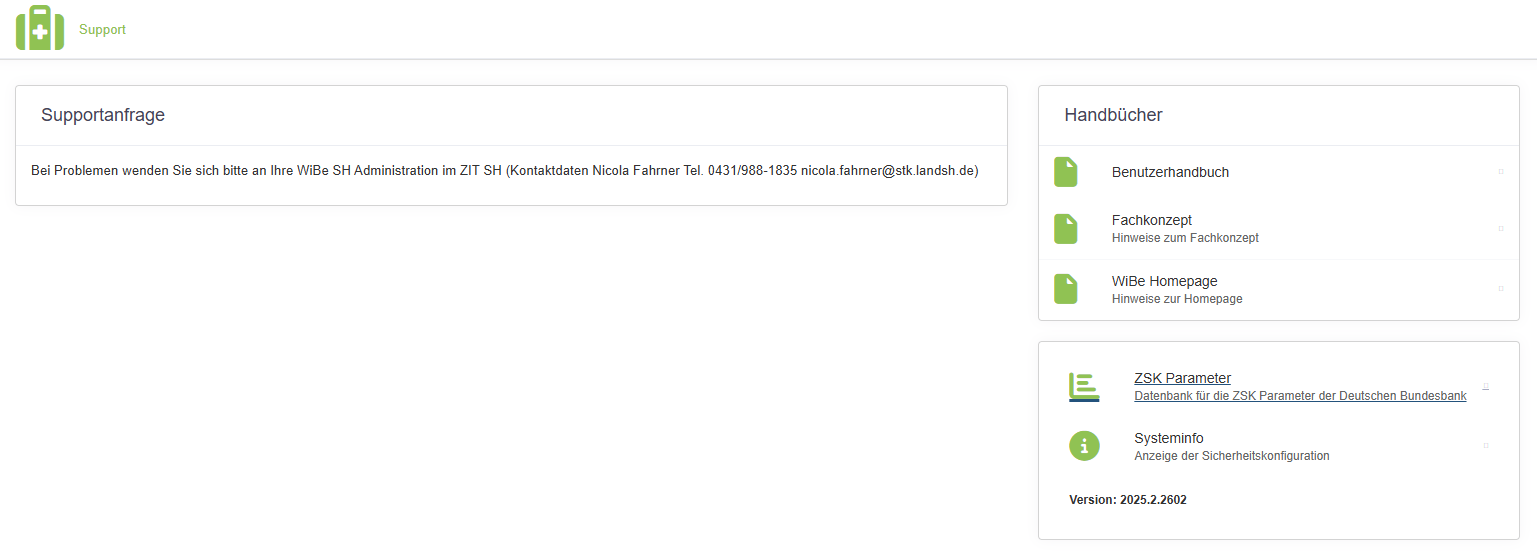Select the 'Hinweise zum Fachkonzept' subtitle
Image resolution: width=1537 pixels, height=554 pixels.
[1185, 238]
